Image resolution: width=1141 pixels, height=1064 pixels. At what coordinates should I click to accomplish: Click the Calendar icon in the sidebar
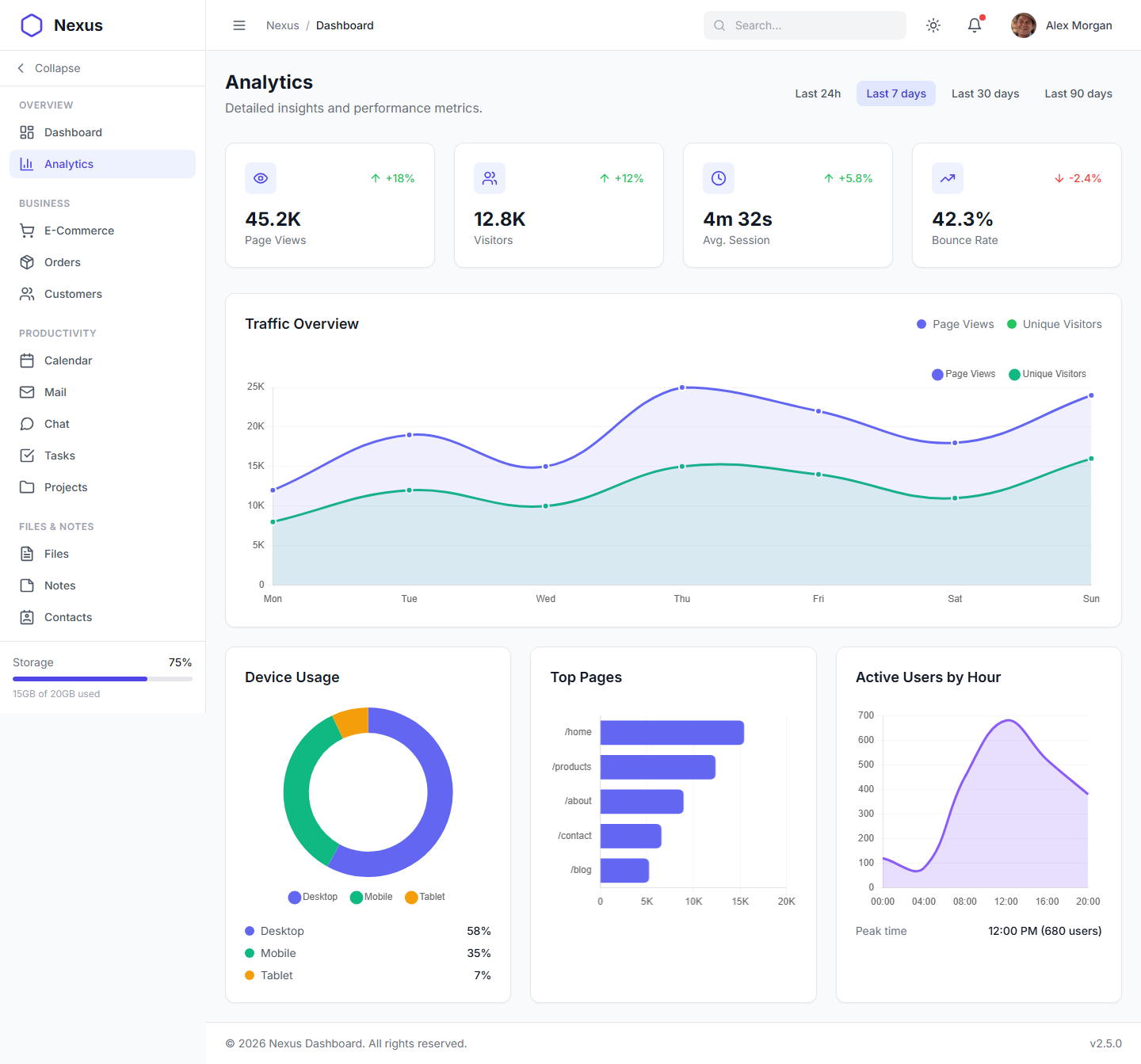click(x=27, y=360)
